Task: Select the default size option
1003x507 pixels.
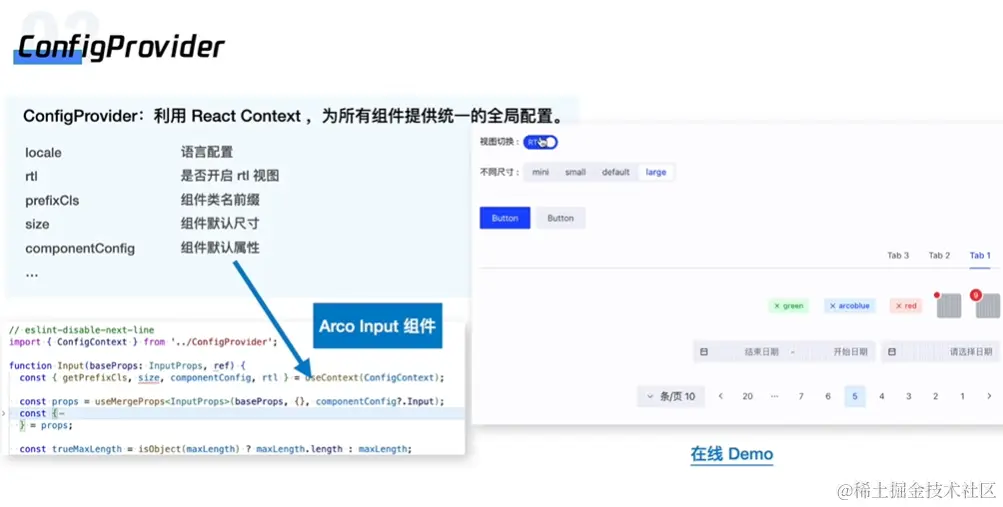Action: [615, 172]
